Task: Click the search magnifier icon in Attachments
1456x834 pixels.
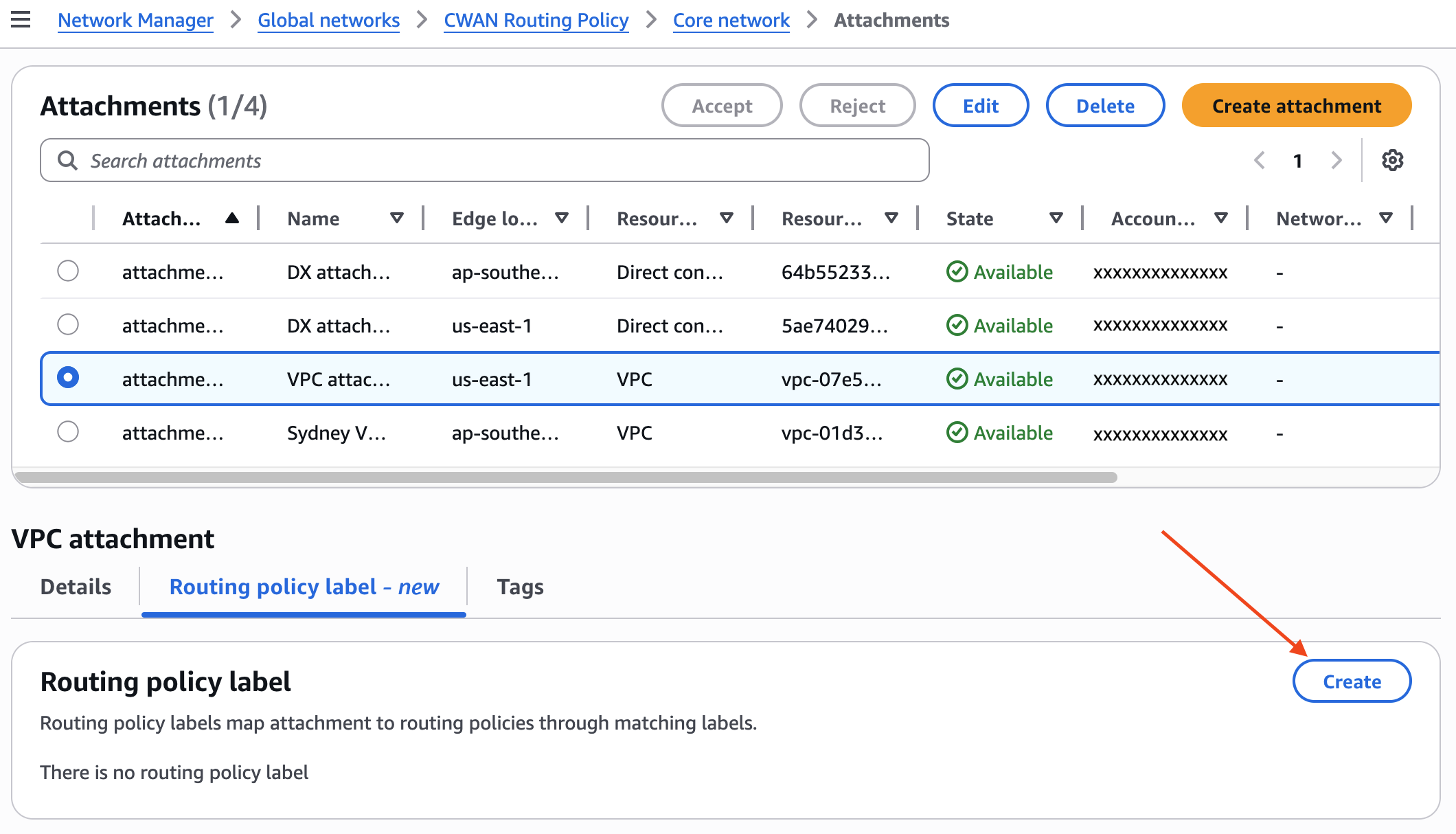Action: tap(68, 160)
